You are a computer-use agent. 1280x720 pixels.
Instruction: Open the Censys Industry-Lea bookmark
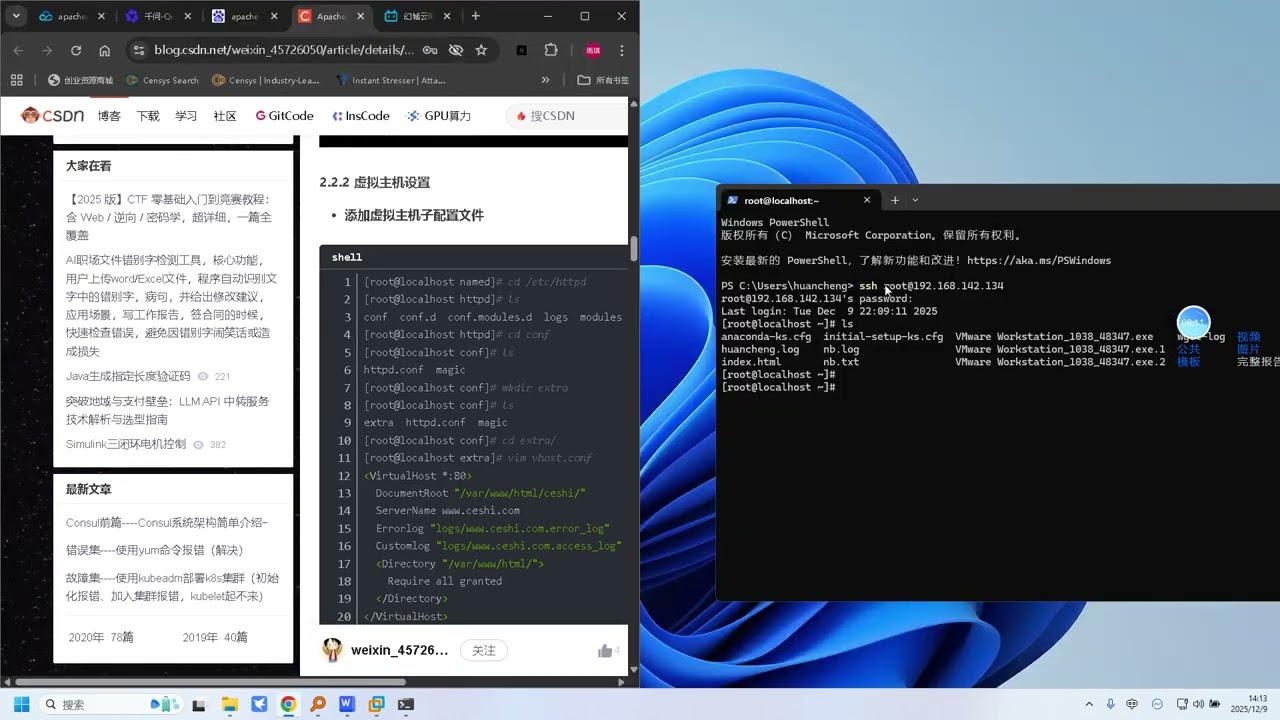[266, 80]
